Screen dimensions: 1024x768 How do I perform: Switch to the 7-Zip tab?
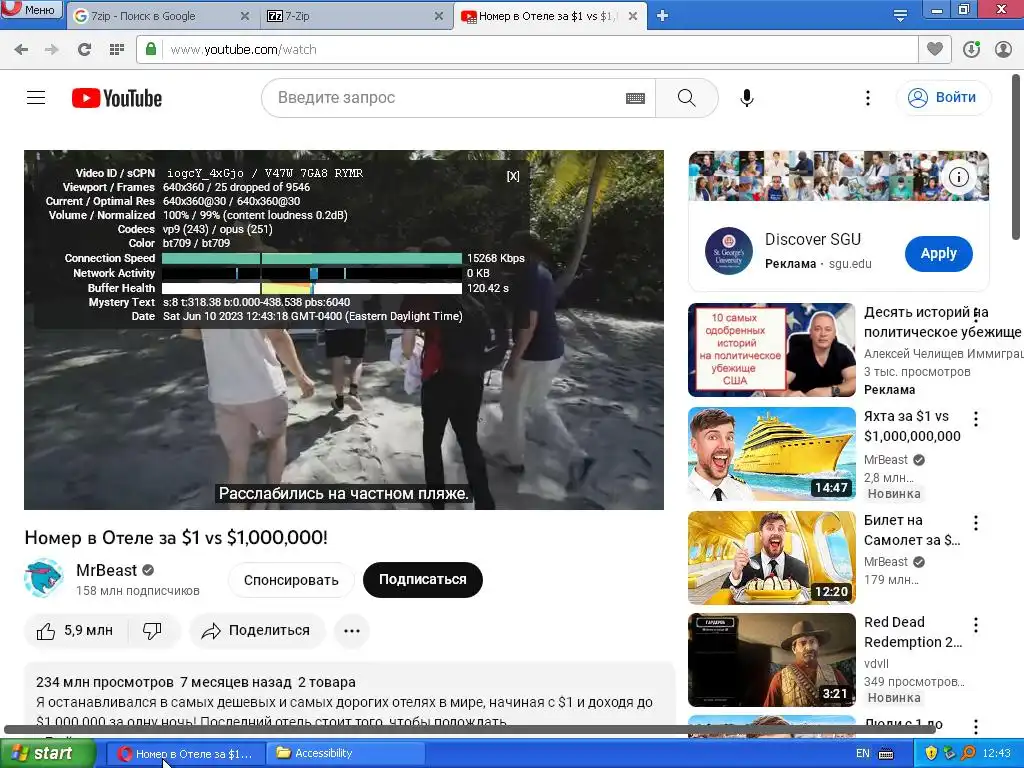355,16
